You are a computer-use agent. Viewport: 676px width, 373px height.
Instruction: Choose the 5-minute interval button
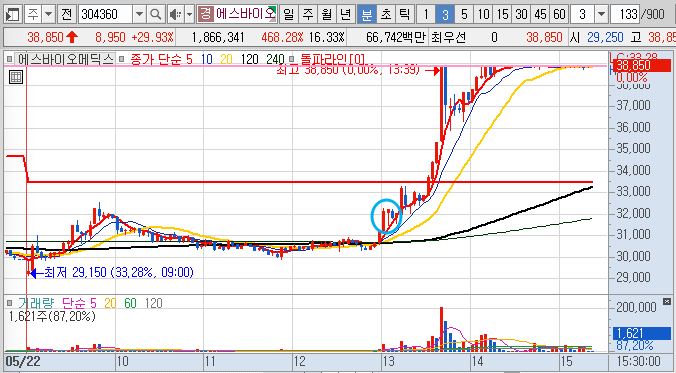464,15
